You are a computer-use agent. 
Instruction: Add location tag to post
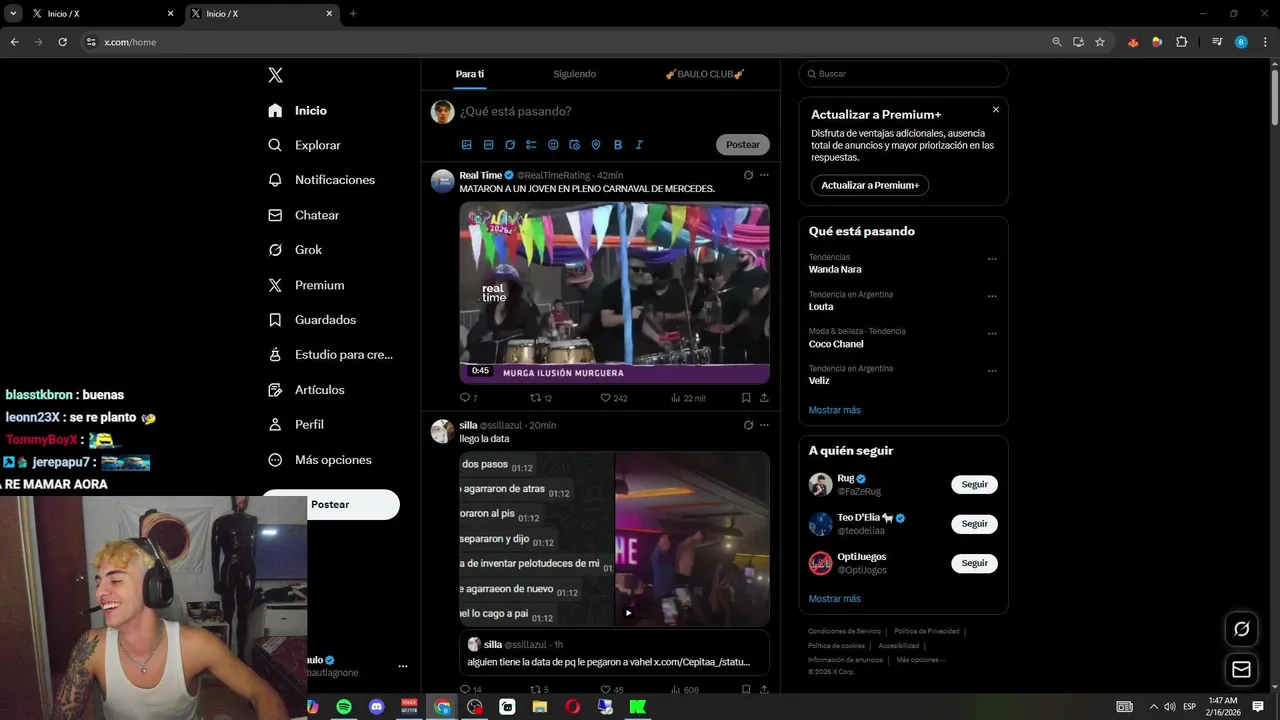[596, 145]
